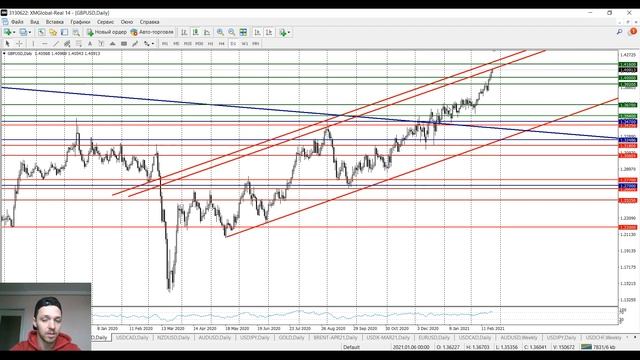Viewport: 640px width, 360px height.
Task: Select the crosshair tool
Action: pos(19,44)
